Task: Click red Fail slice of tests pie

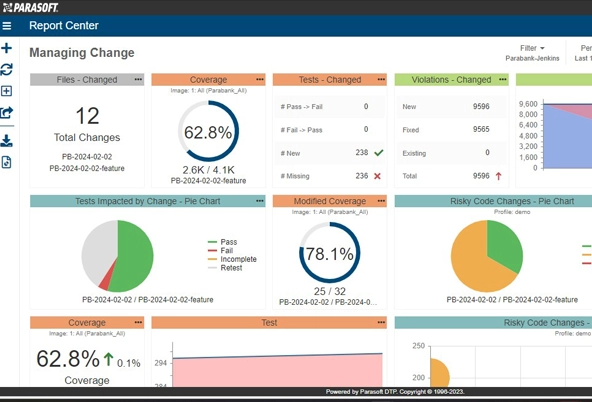Action: click(106, 282)
